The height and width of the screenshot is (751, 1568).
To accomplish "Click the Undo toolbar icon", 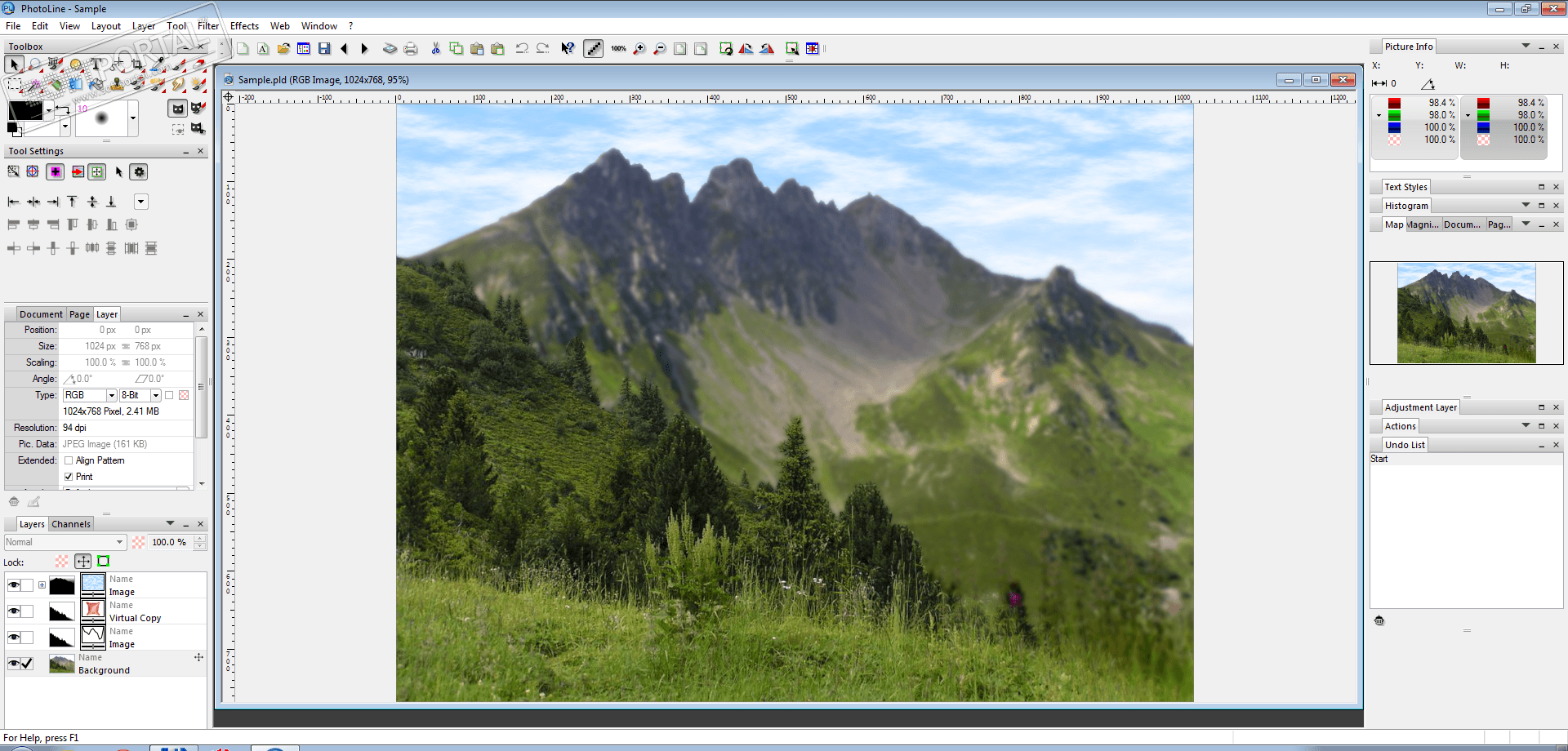I will [522, 49].
